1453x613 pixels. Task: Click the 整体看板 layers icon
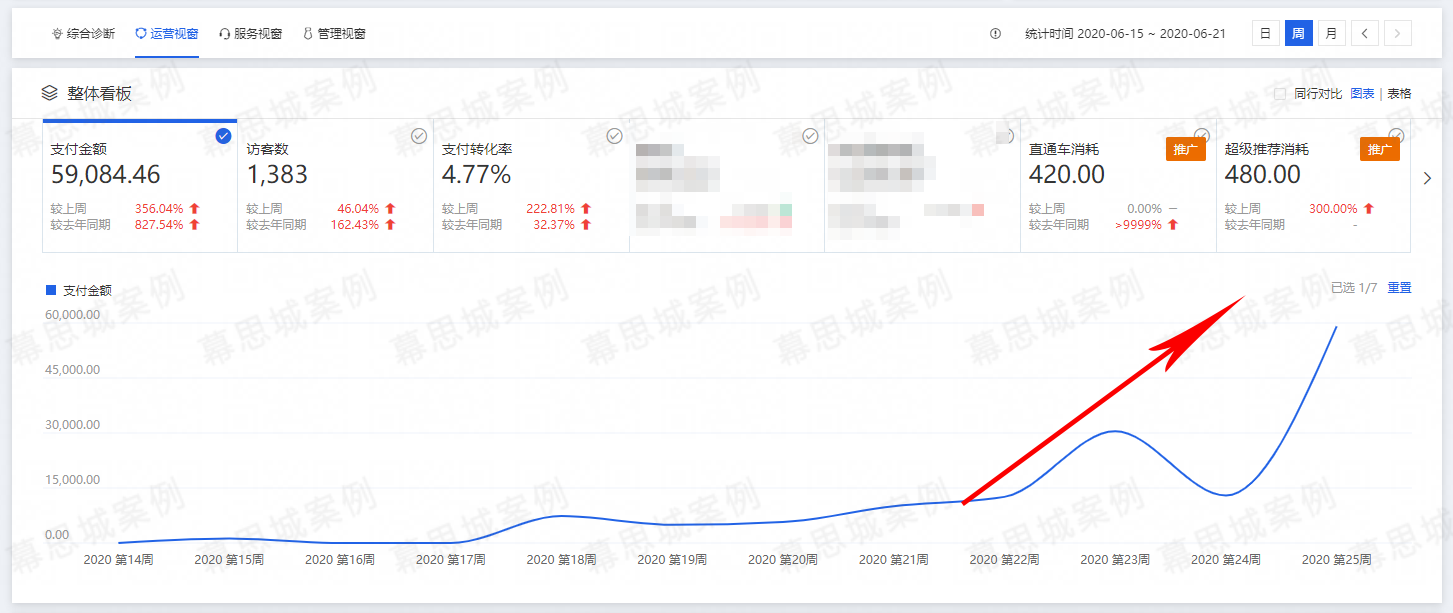coord(49,93)
